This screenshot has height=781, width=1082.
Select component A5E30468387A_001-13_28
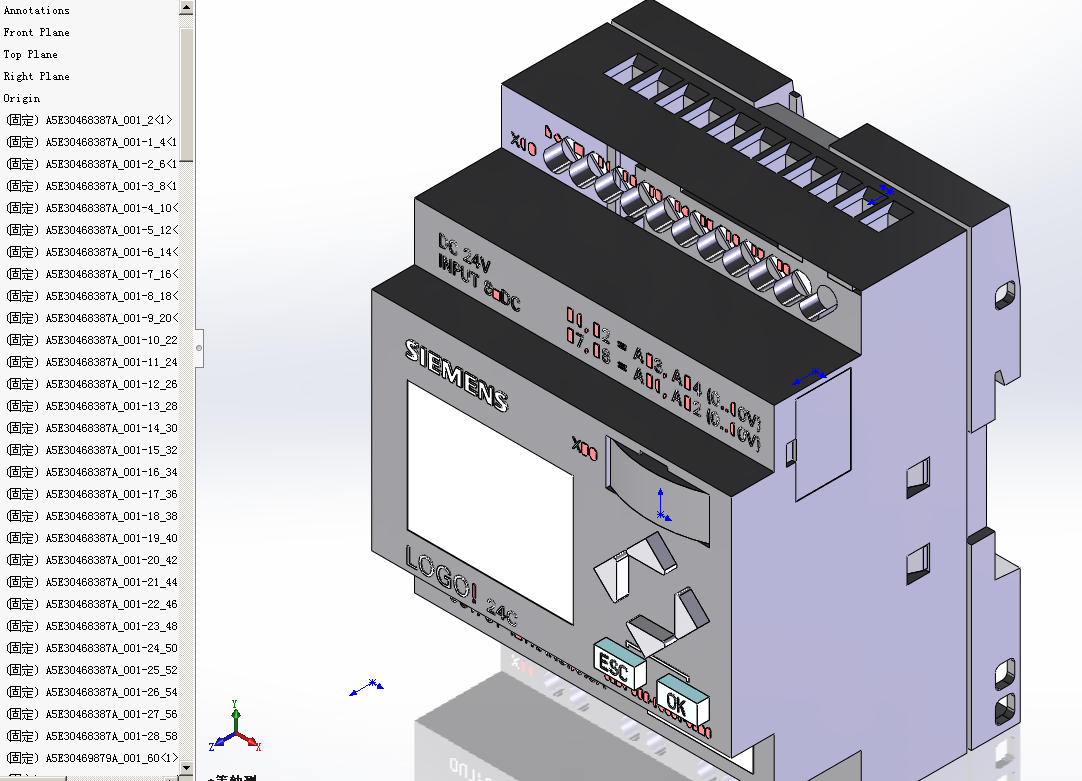(91, 406)
